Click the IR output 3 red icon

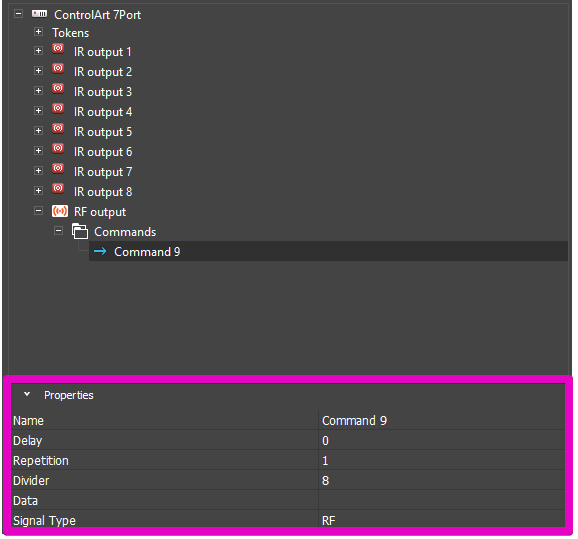pyautogui.click(x=58, y=88)
